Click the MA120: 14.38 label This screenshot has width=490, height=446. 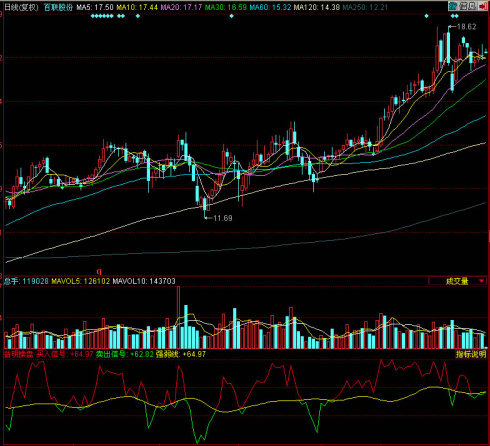[317, 7]
